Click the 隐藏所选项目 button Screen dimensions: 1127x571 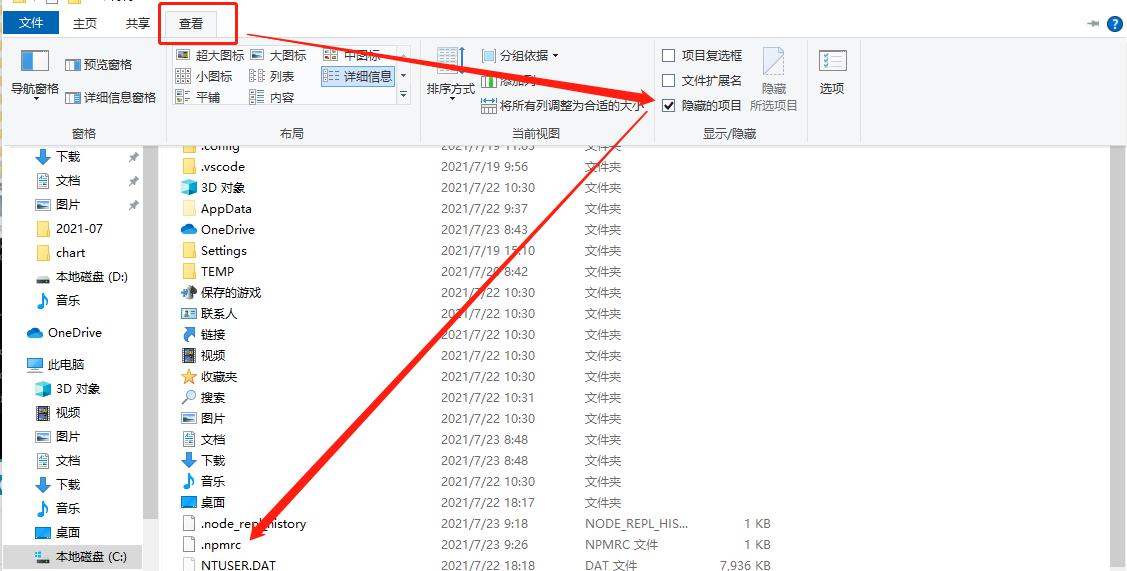774,79
